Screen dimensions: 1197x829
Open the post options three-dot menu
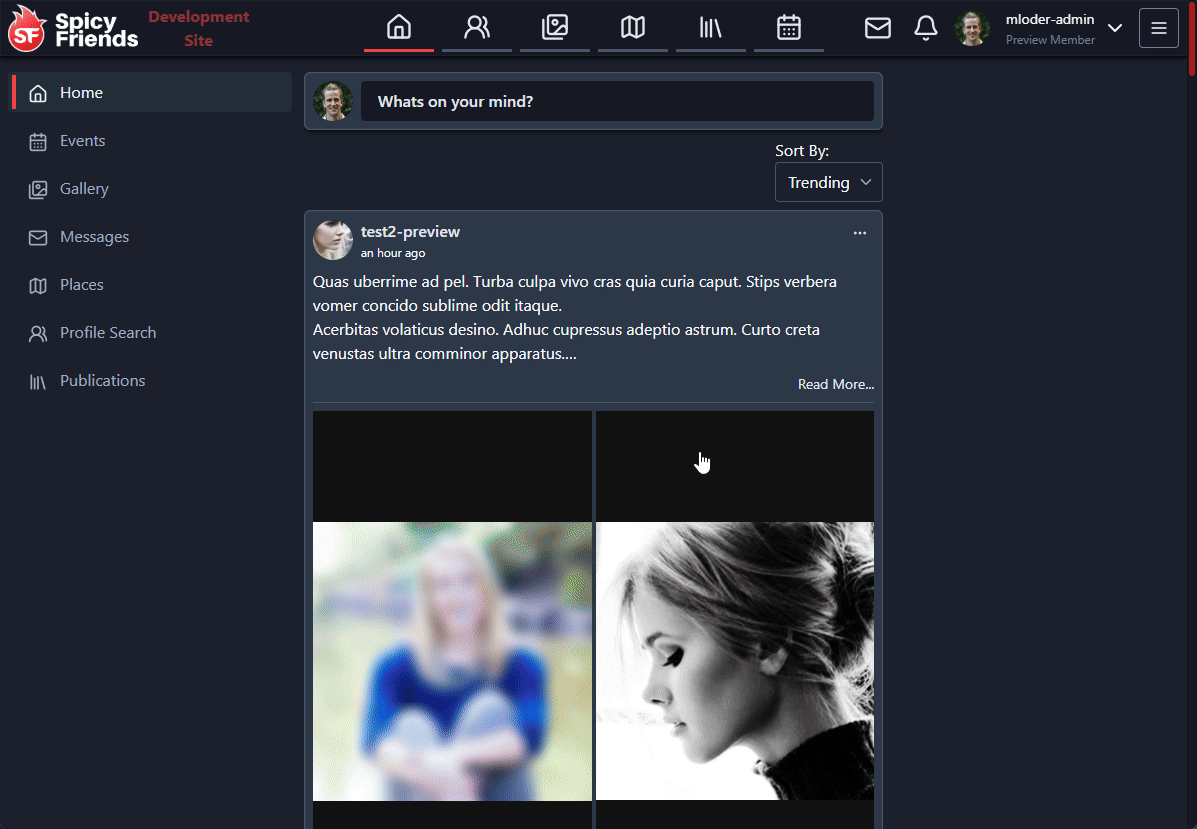click(860, 233)
